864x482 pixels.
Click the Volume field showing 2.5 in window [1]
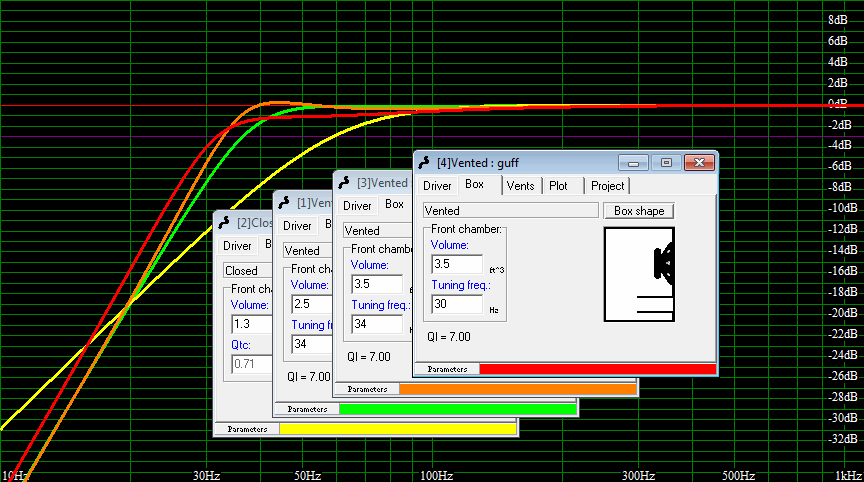point(312,304)
